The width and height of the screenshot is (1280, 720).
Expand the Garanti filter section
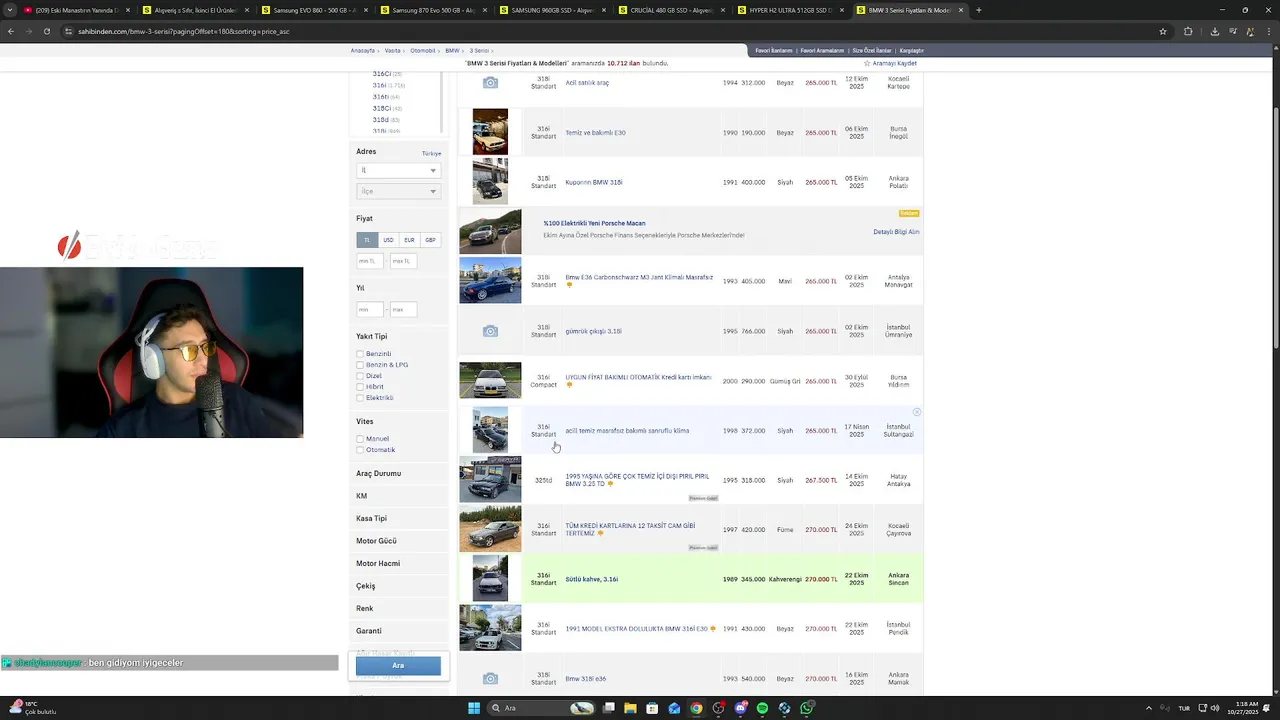369,631
